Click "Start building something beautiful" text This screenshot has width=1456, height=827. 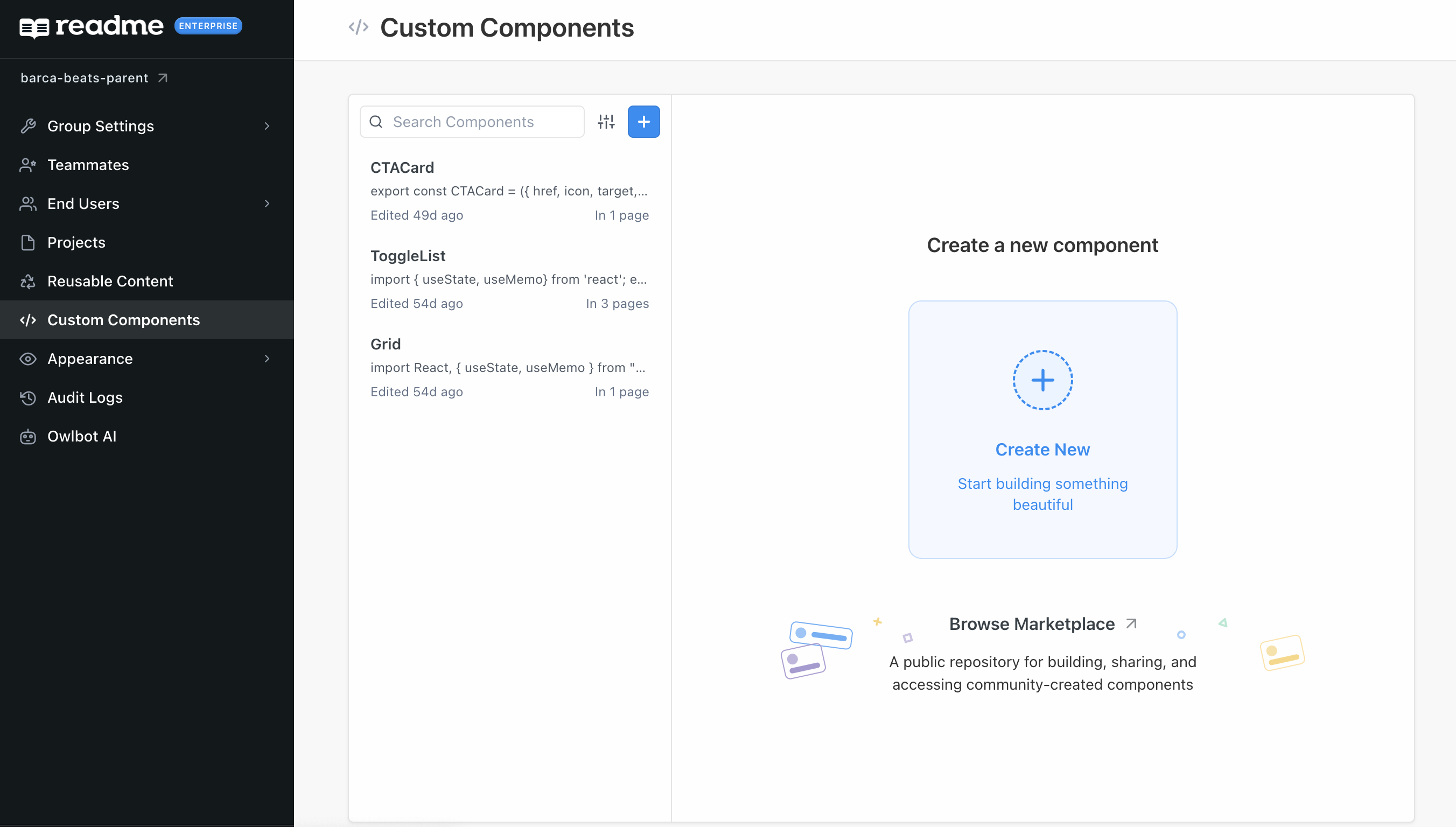(1042, 494)
